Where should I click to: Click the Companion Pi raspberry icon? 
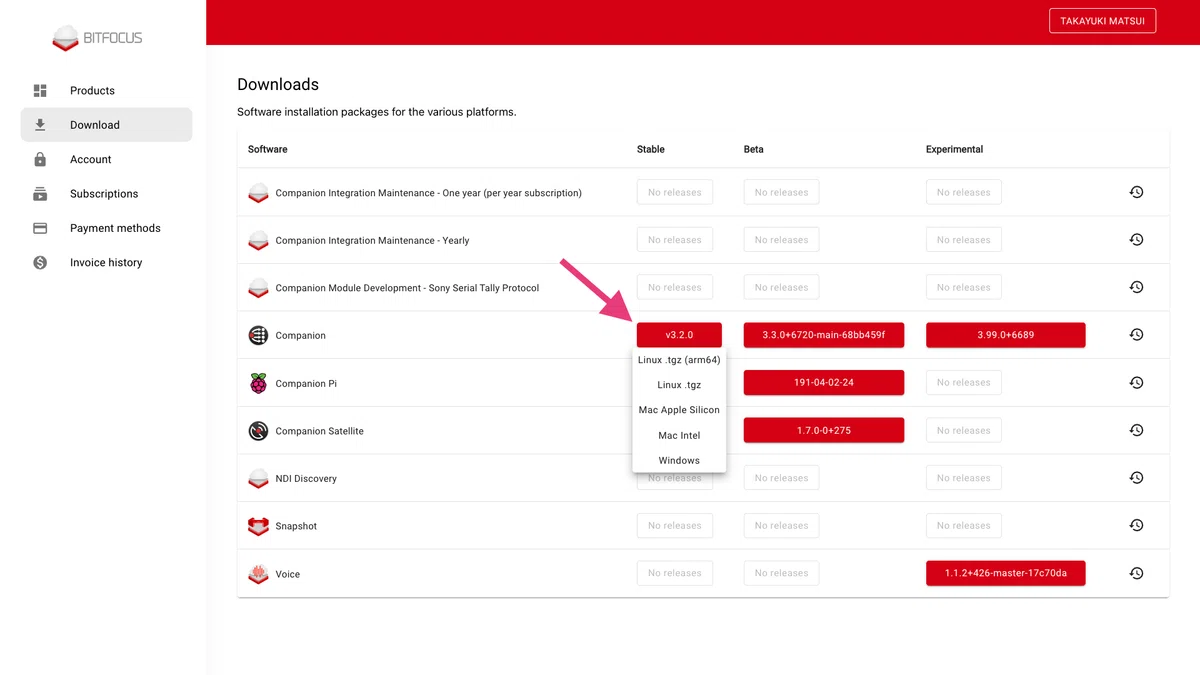point(258,383)
